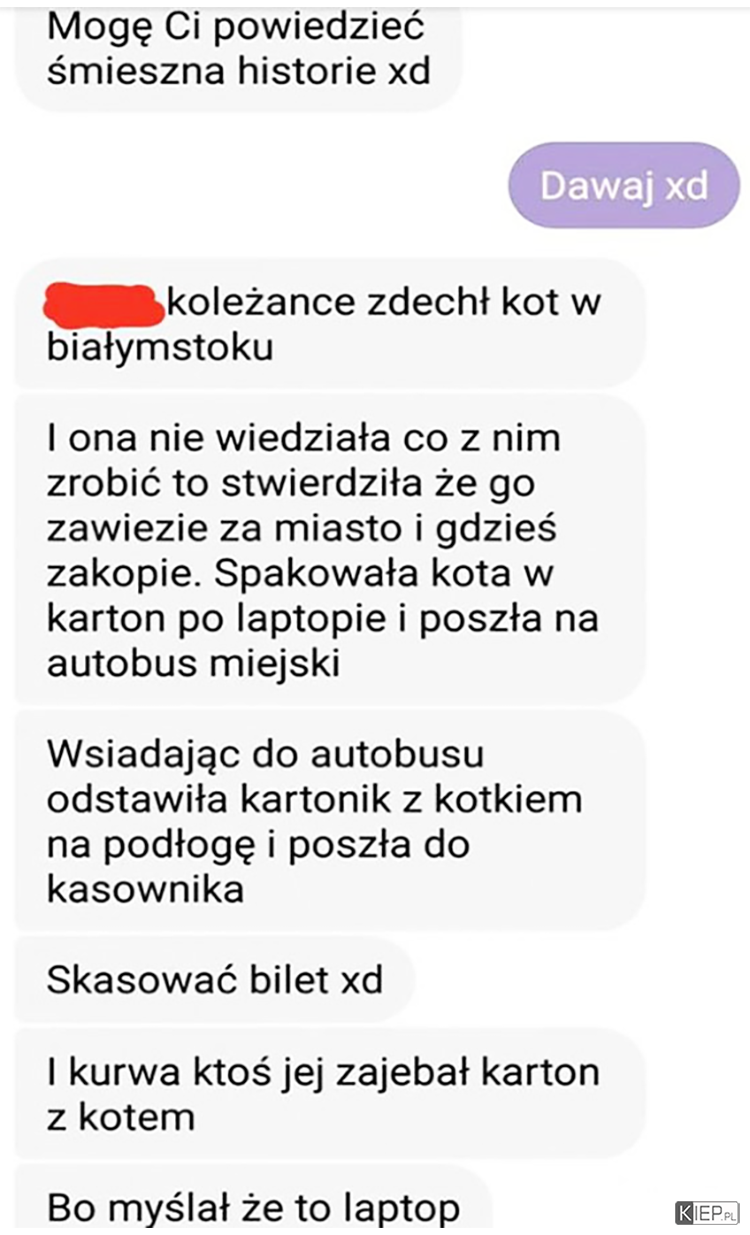Select the purple 'Dawaj xd' message bubble

tap(625, 185)
